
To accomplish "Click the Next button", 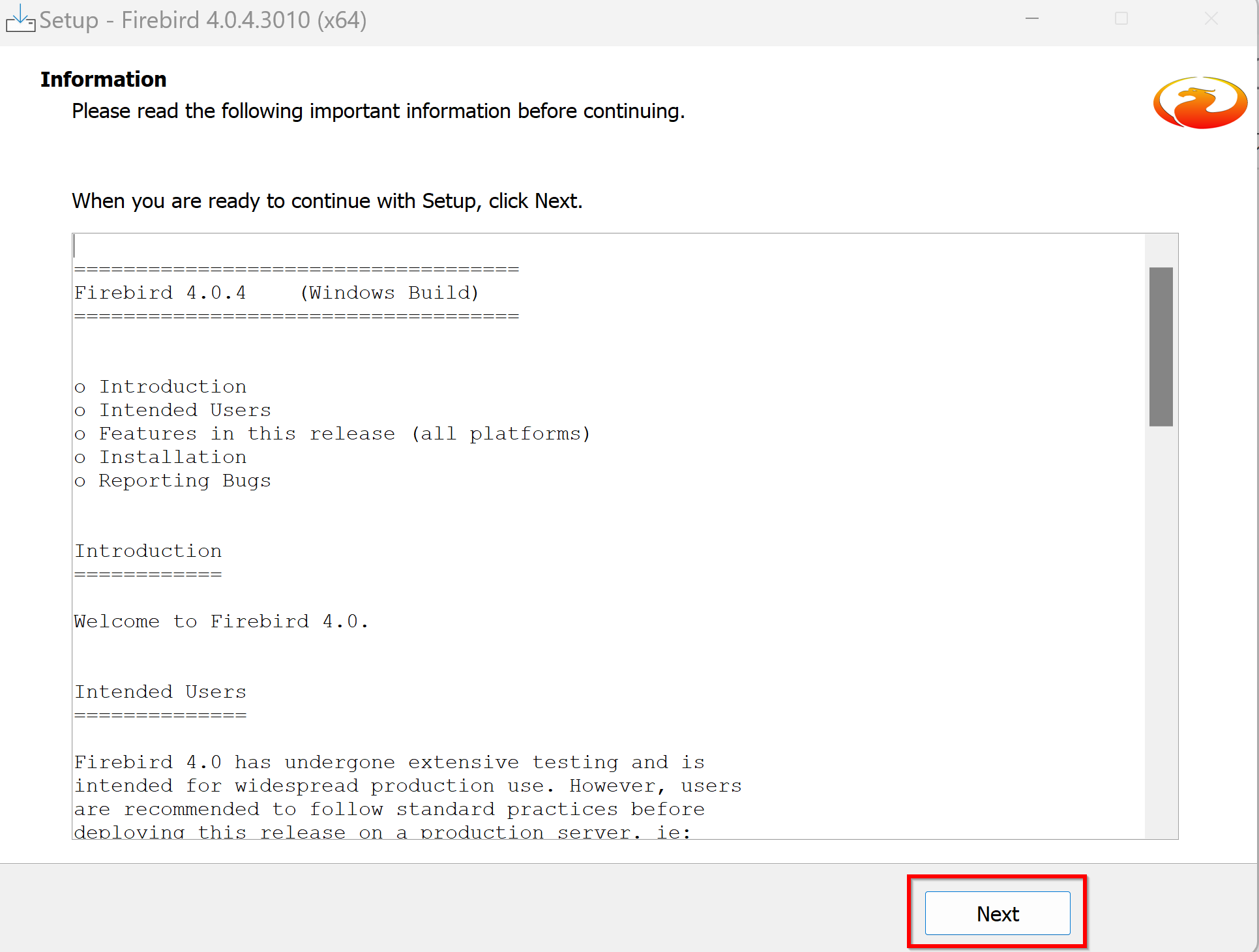I will point(998,913).
